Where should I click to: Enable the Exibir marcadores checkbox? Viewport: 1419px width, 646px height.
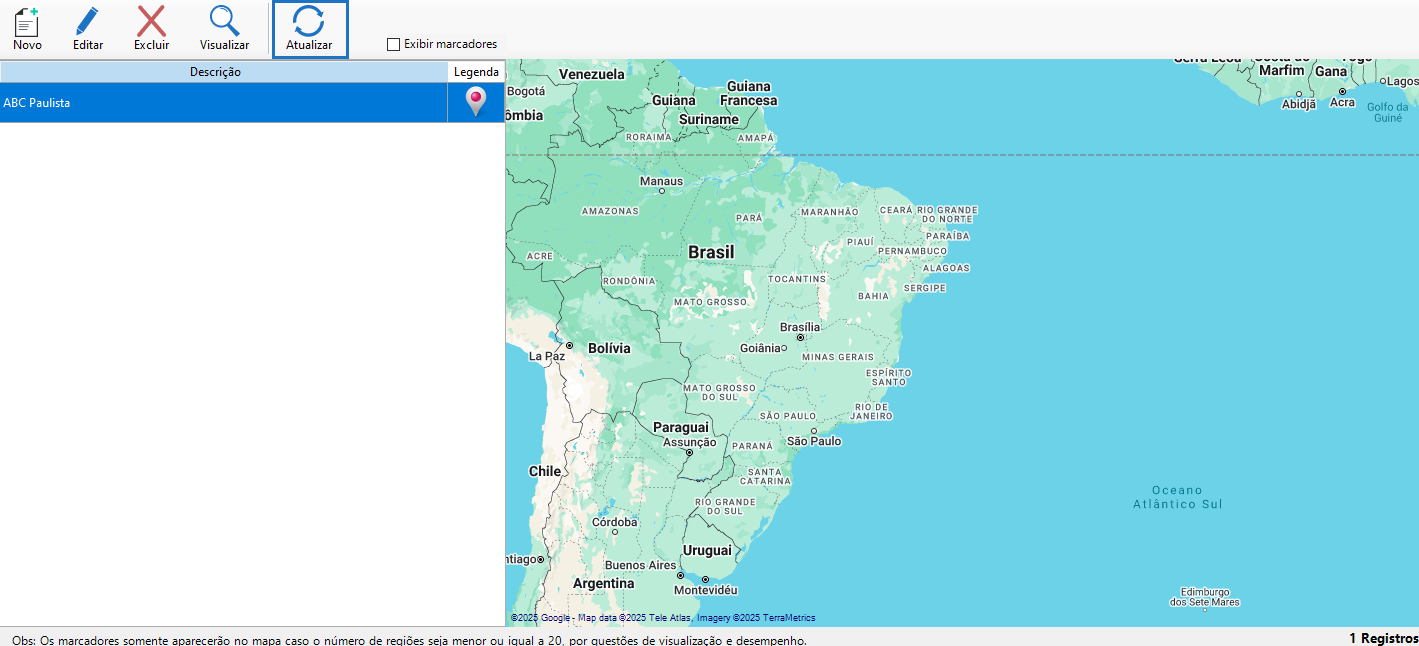391,44
